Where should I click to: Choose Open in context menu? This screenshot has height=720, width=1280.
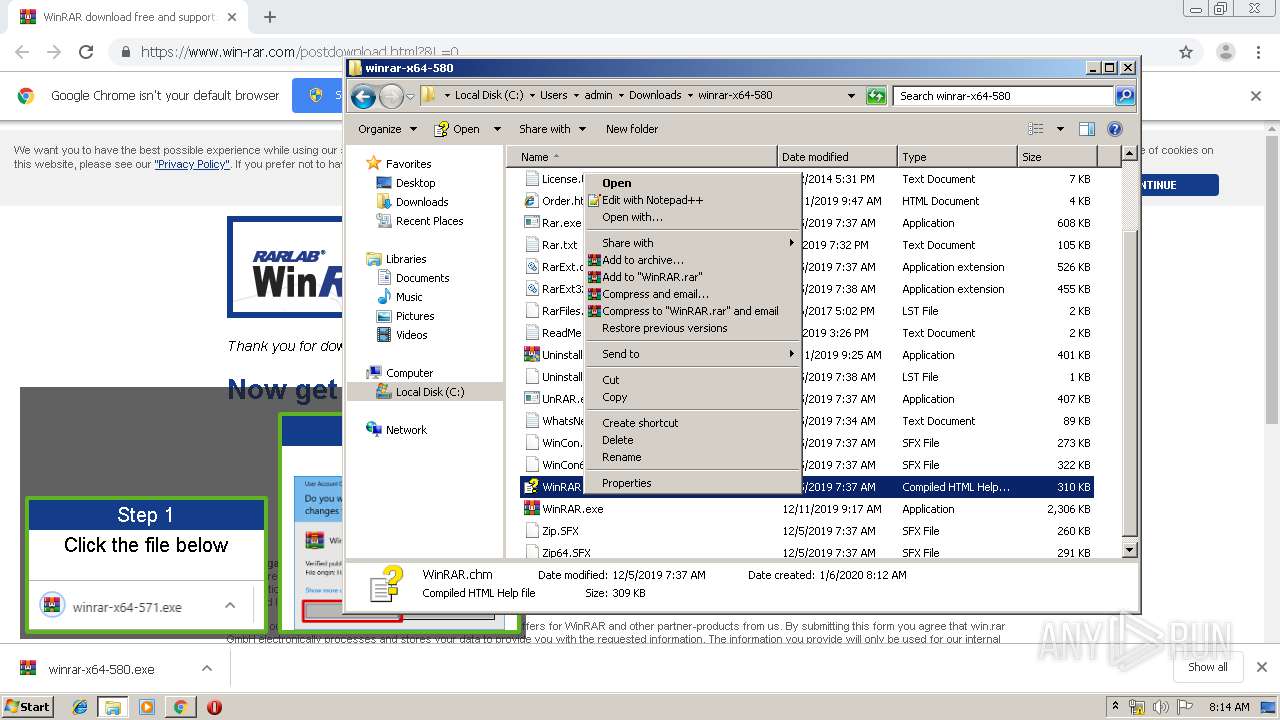692,183
